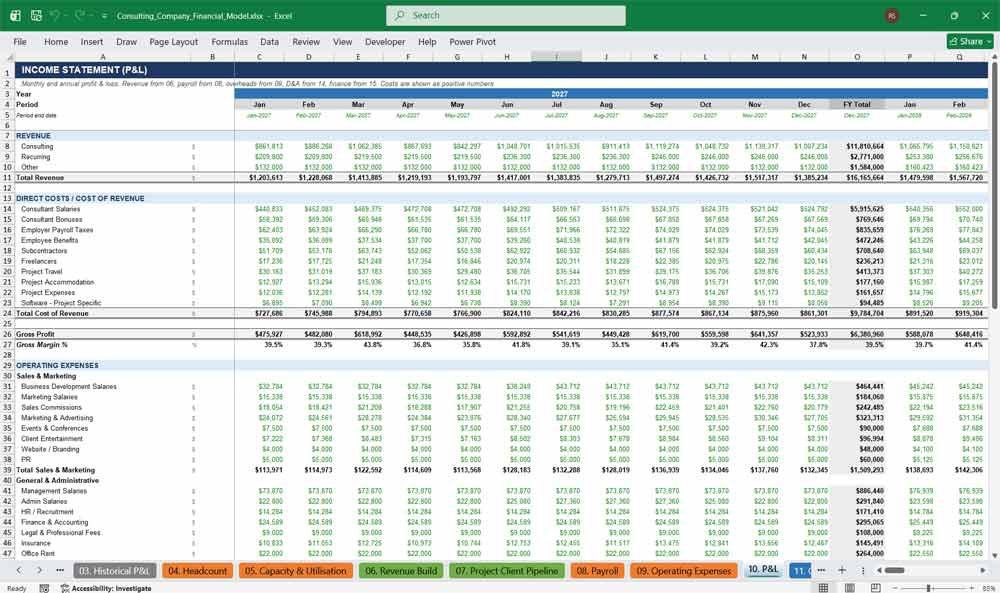Click the sheet tab bar splitter dots
The width and height of the screenshot is (1000, 593).
[863, 570]
